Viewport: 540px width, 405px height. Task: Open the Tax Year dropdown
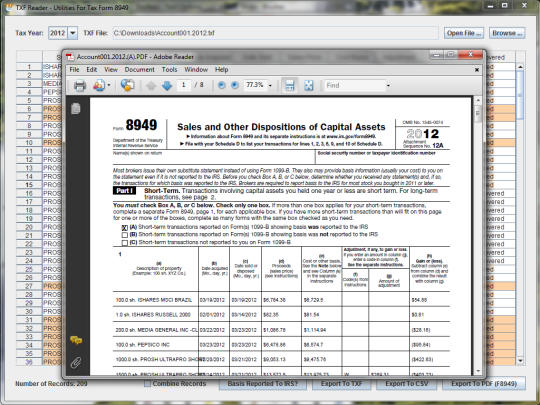click(73, 33)
